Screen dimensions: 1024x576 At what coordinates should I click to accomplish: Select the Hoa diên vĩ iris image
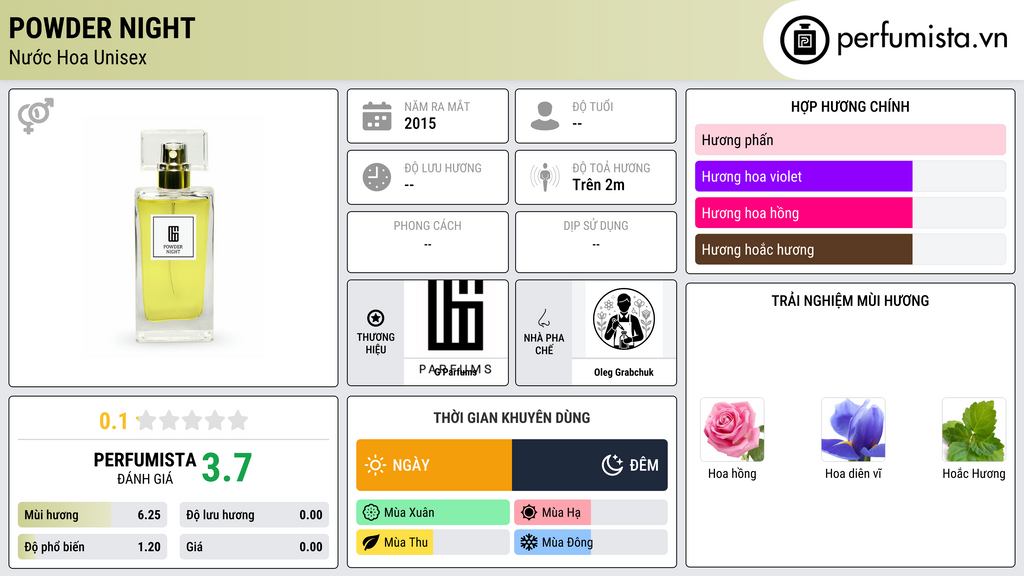click(x=853, y=430)
